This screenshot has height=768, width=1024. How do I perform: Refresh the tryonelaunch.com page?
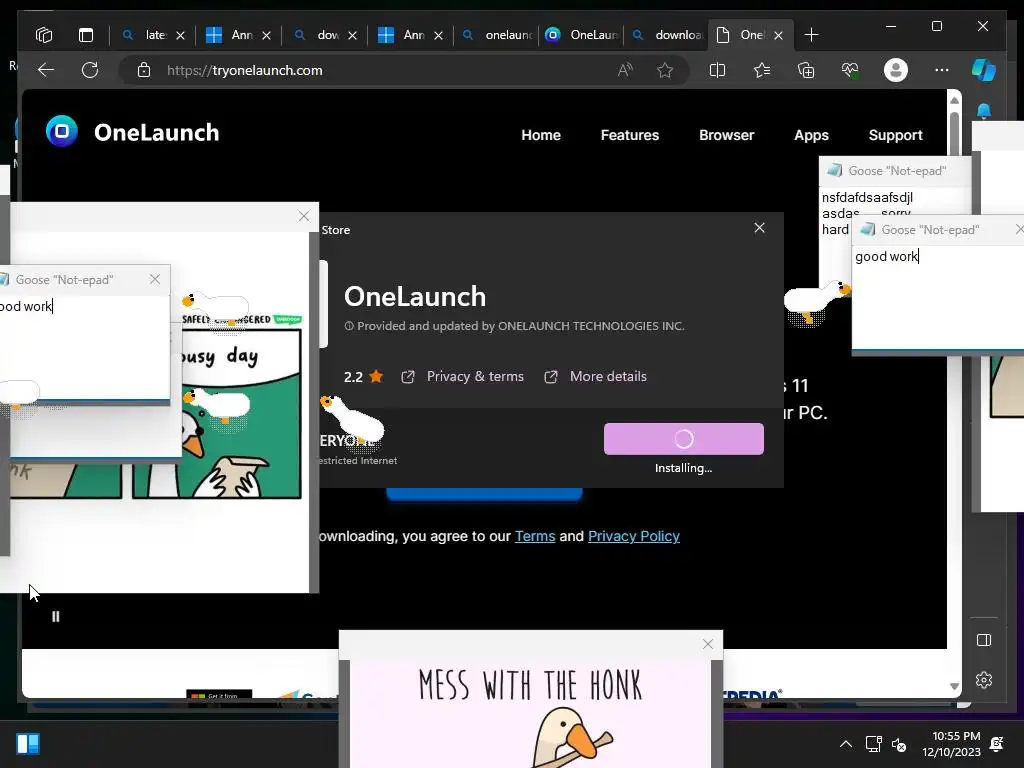pos(90,70)
